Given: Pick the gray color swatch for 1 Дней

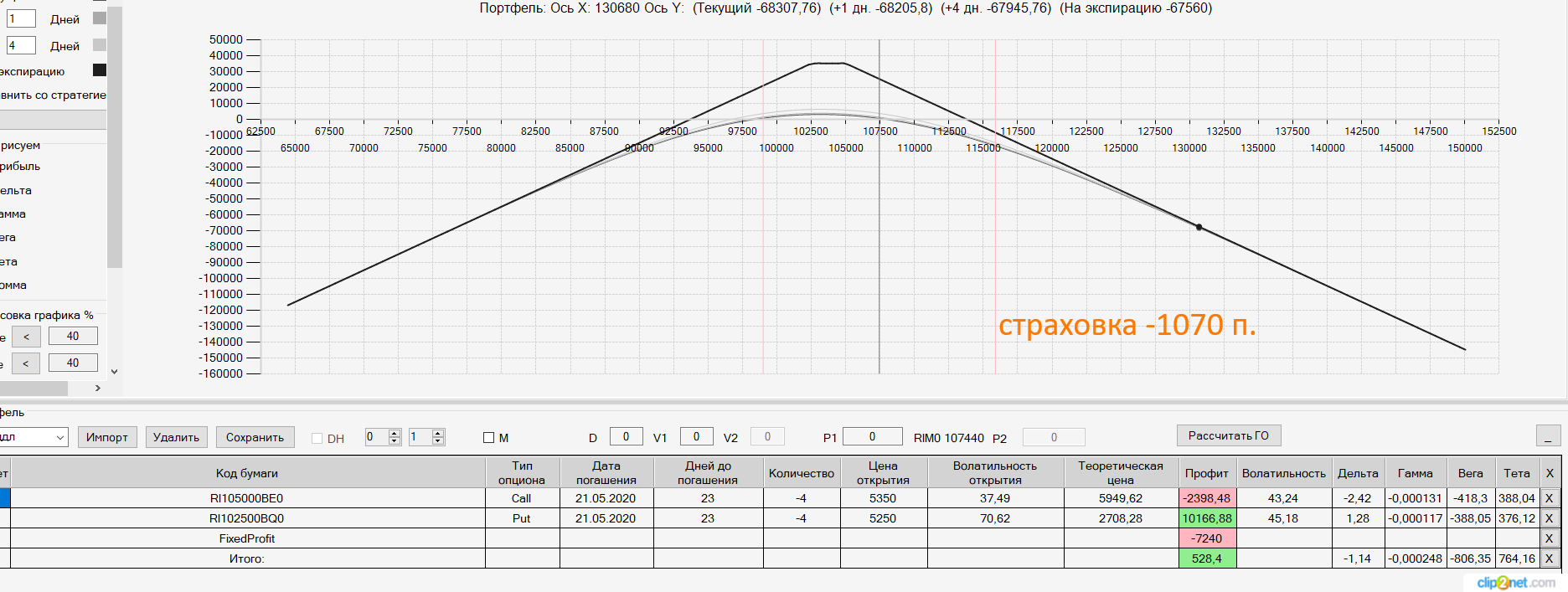Looking at the screenshot, I should tap(100, 18).
